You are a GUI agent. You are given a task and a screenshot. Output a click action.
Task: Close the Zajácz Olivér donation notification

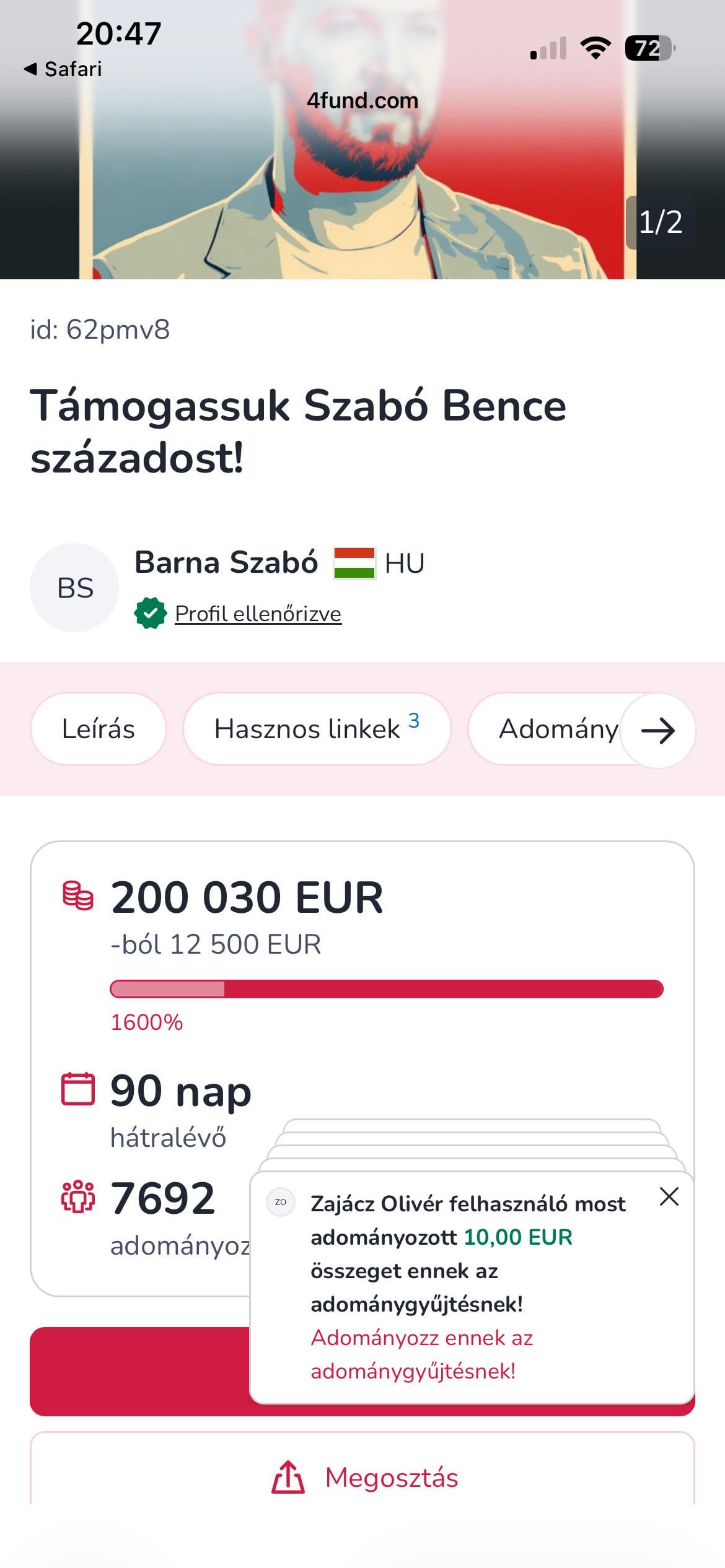pos(669,1196)
